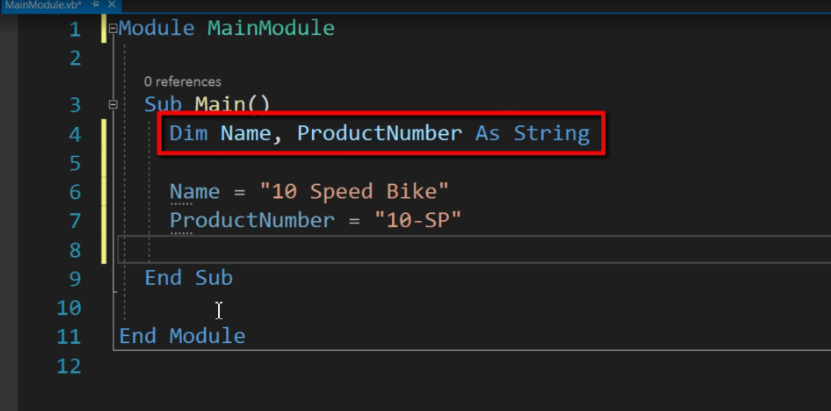Click line number 1 in the gutter
Screen dimensions: 831x411
(75, 29)
